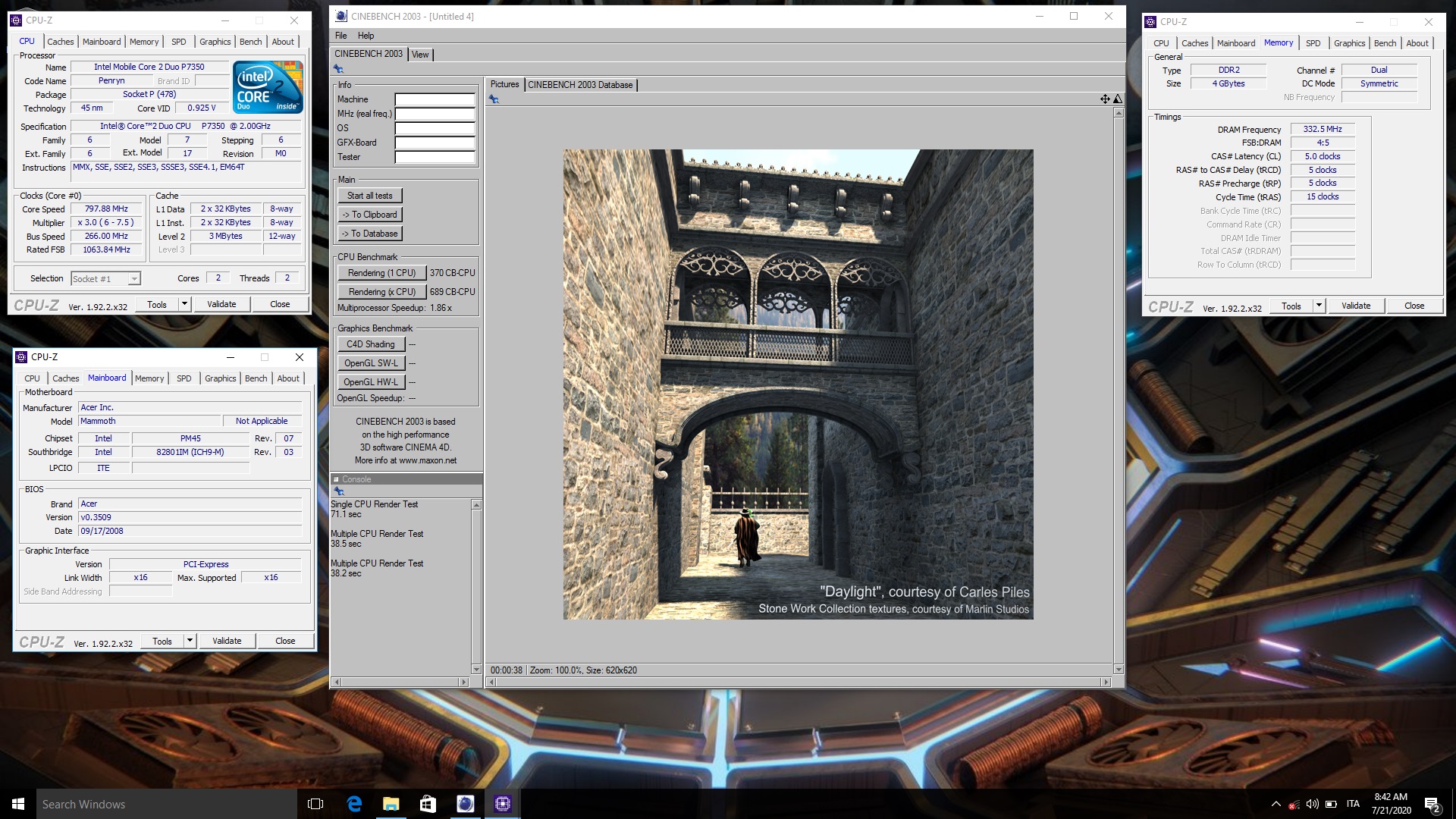Open the Help menu in CINEBENCH
Image resolution: width=1456 pixels, height=819 pixels.
click(366, 36)
